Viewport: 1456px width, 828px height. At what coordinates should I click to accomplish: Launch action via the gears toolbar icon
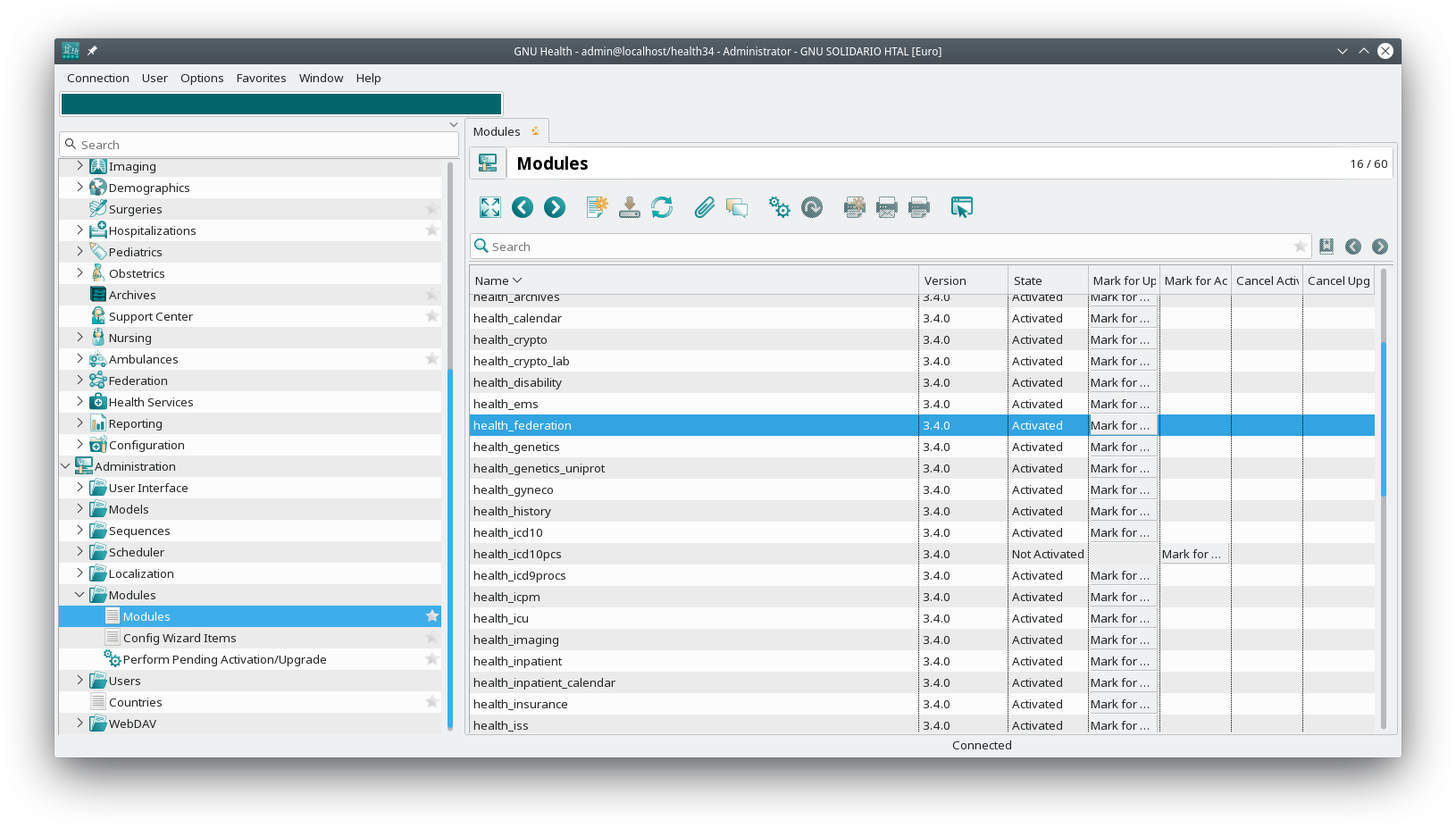(780, 207)
